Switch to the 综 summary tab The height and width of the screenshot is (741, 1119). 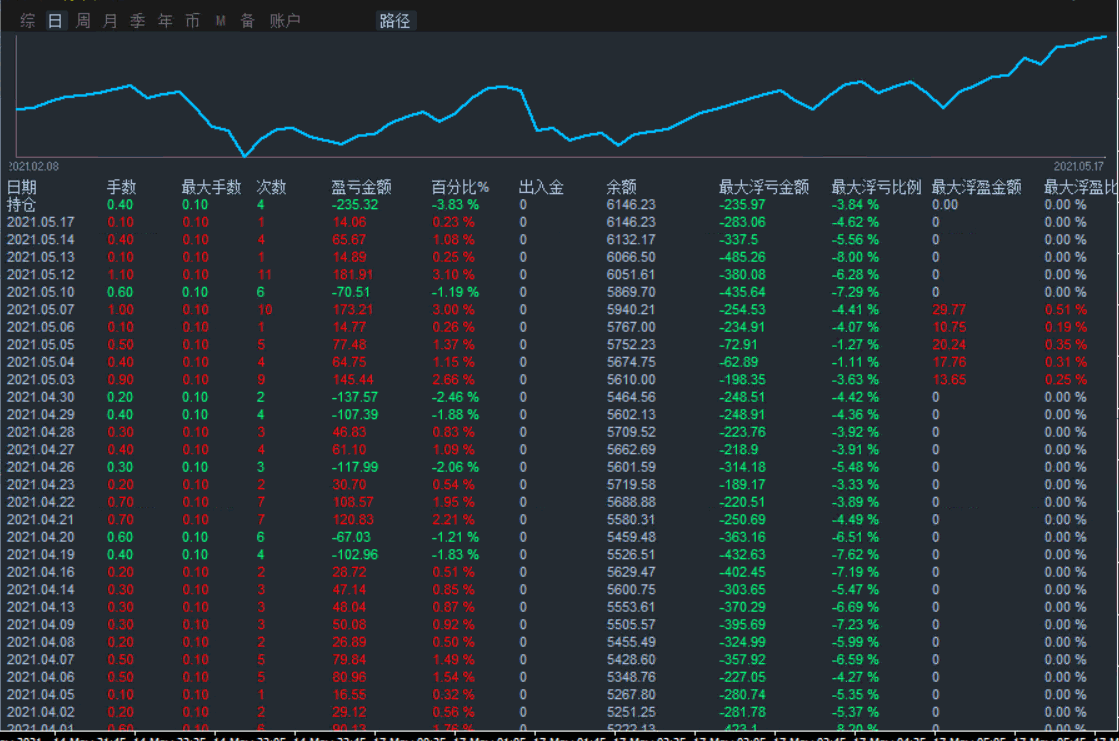[28, 21]
